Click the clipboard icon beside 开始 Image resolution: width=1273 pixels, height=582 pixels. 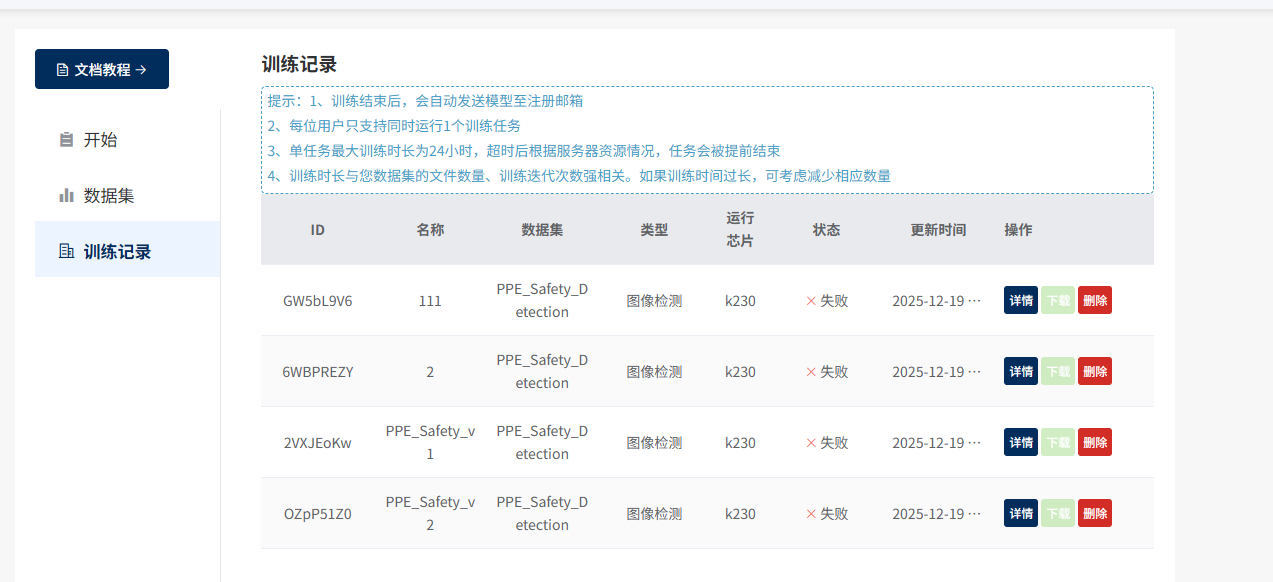tap(67, 140)
